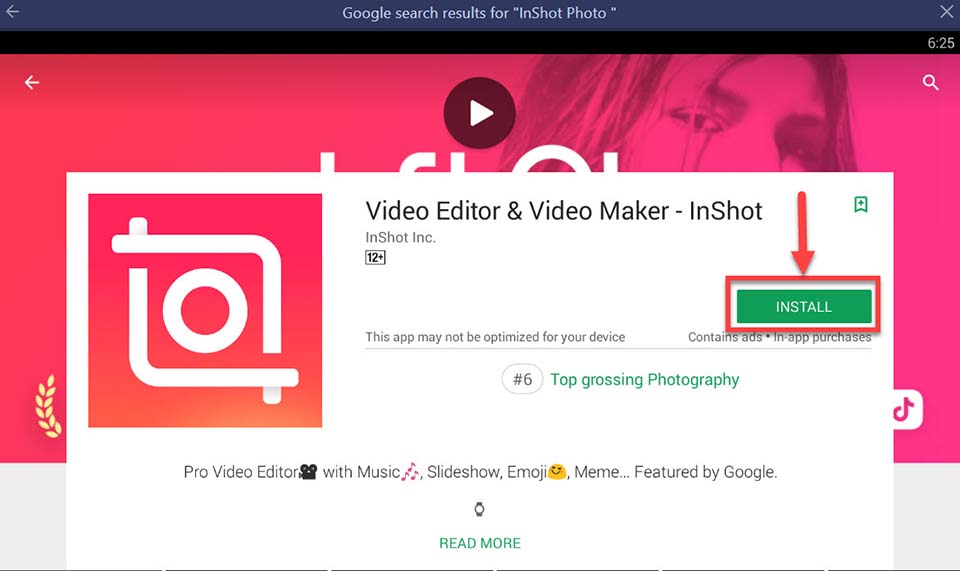Click the 'Google search results for InShot Photo' title
The image size is (960, 571).
[479, 13]
